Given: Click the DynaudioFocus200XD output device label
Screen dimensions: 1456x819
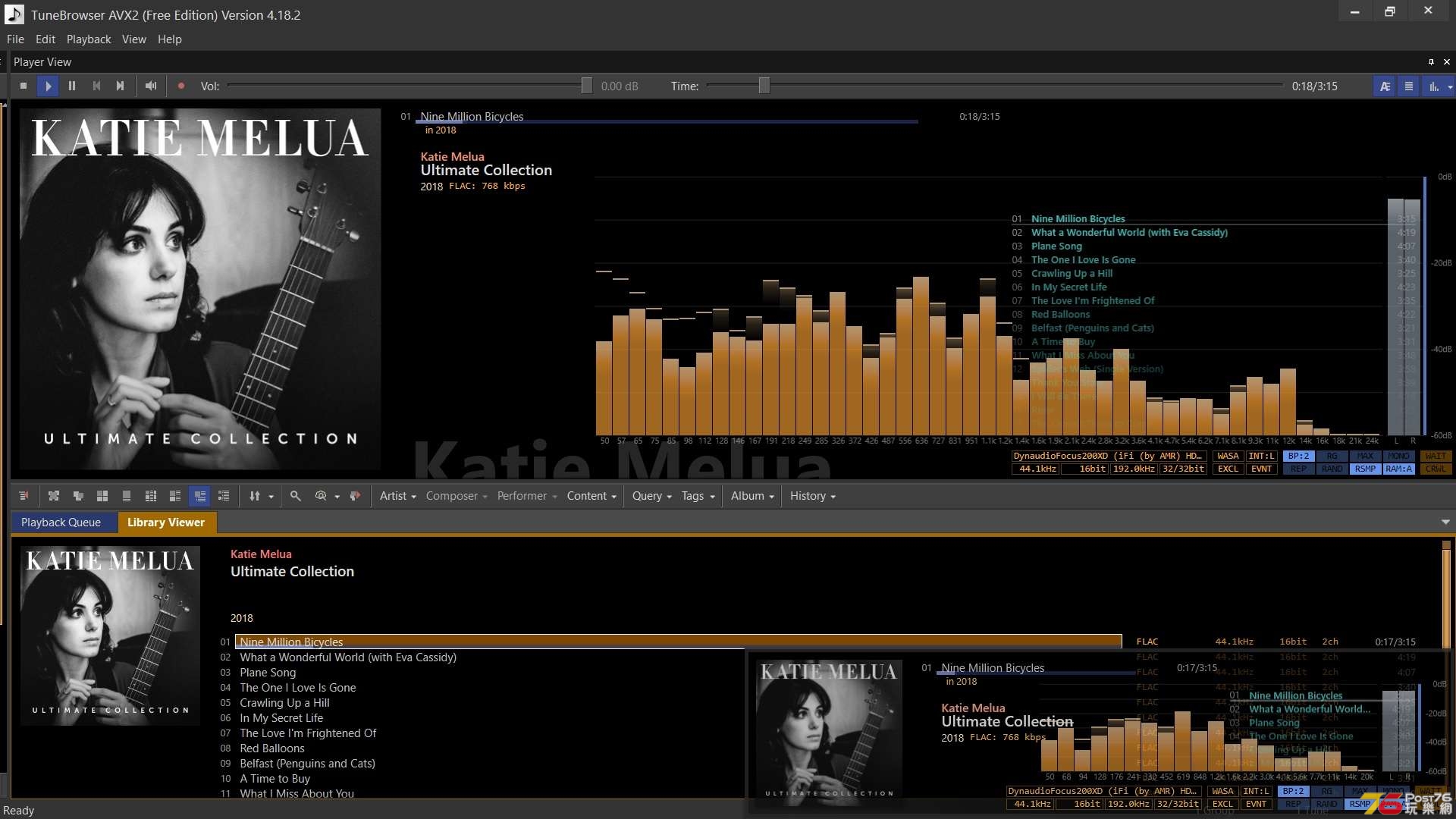Looking at the screenshot, I should pyautogui.click(x=1108, y=457).
